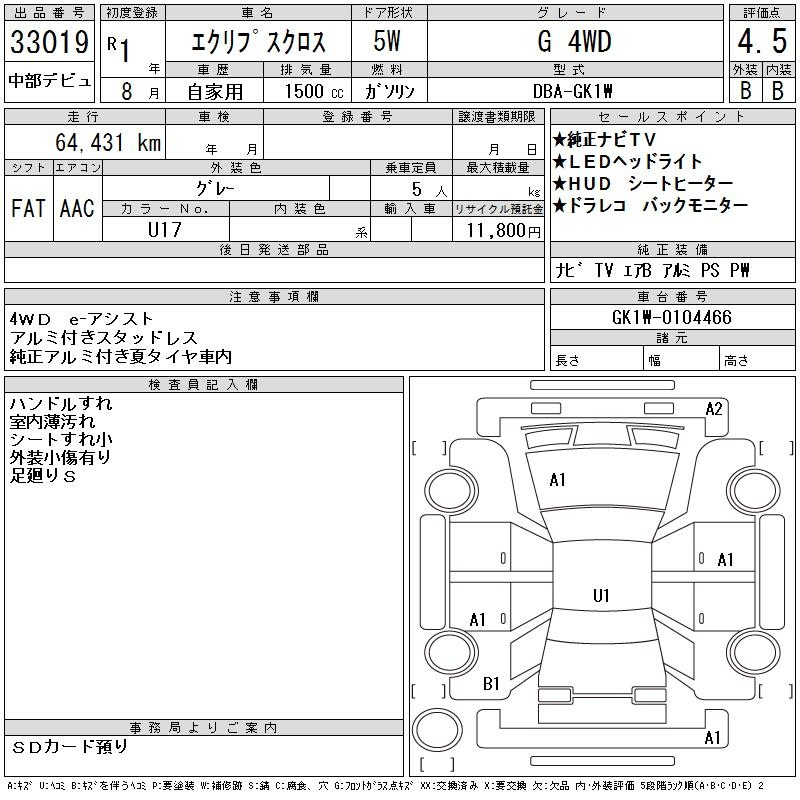800x800 pixels.
Task: Click the 5W door type value
Action: (388, 42)
